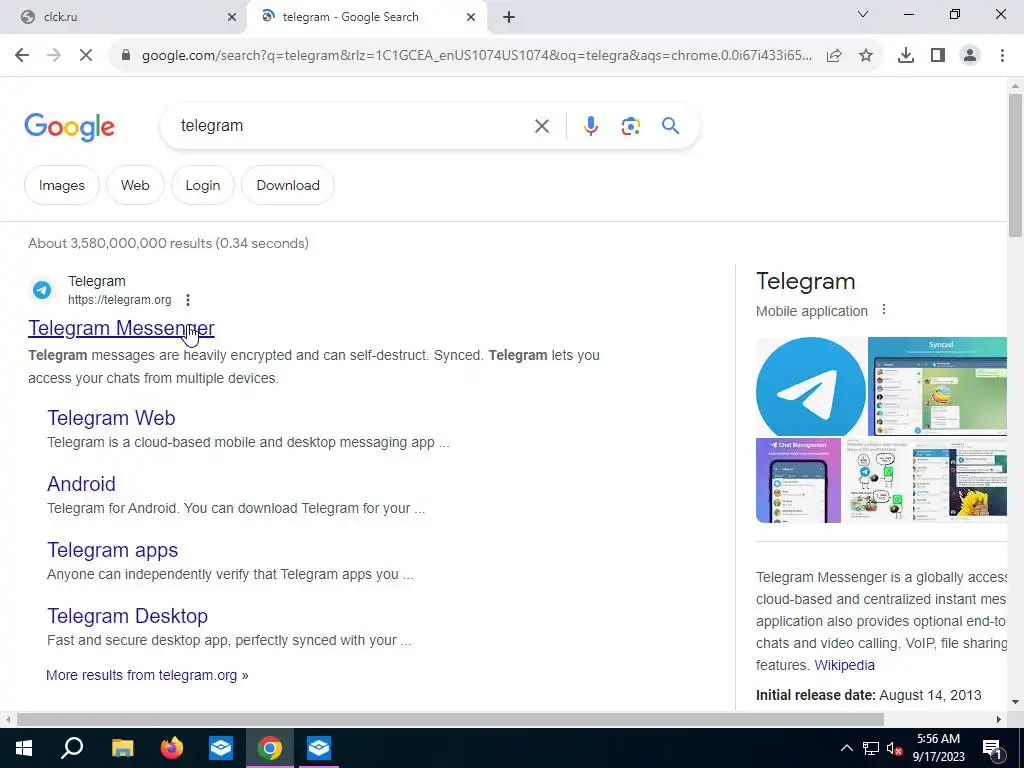Select the Login filter chip
Screen dimensions: 1024x768
click(x=202, y=185)
